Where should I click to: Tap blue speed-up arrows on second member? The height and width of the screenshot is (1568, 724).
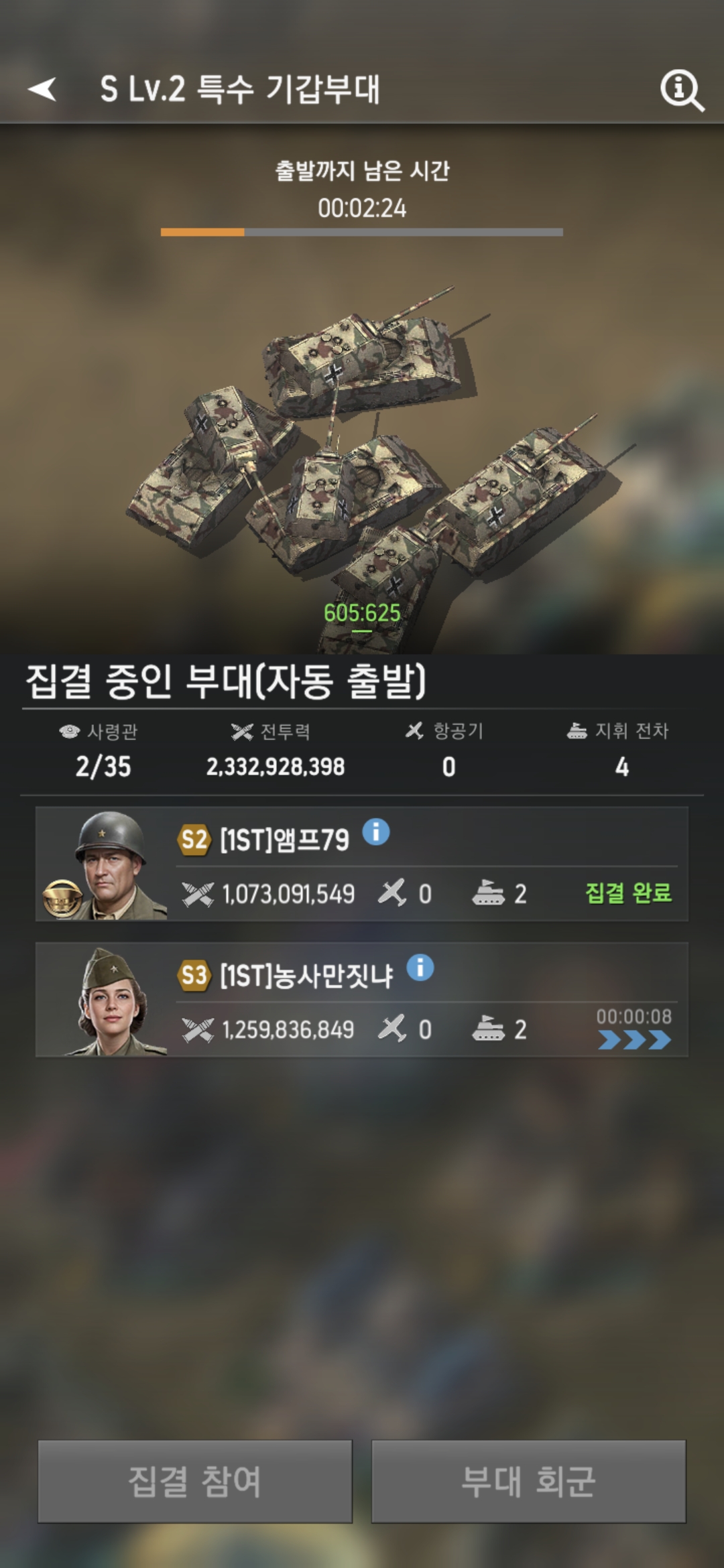point(634,1040)
